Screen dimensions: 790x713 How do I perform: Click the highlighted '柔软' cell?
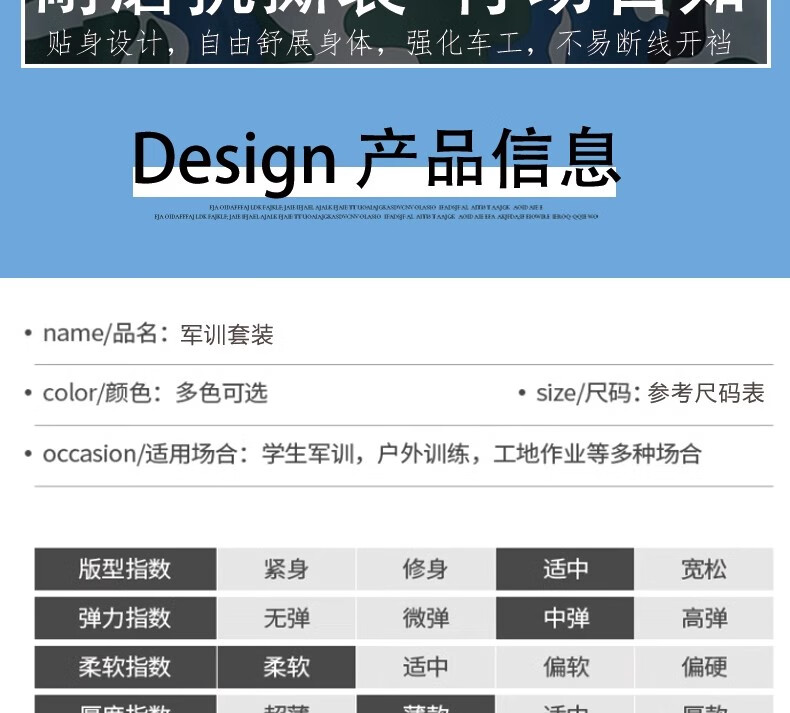(287, 667)
